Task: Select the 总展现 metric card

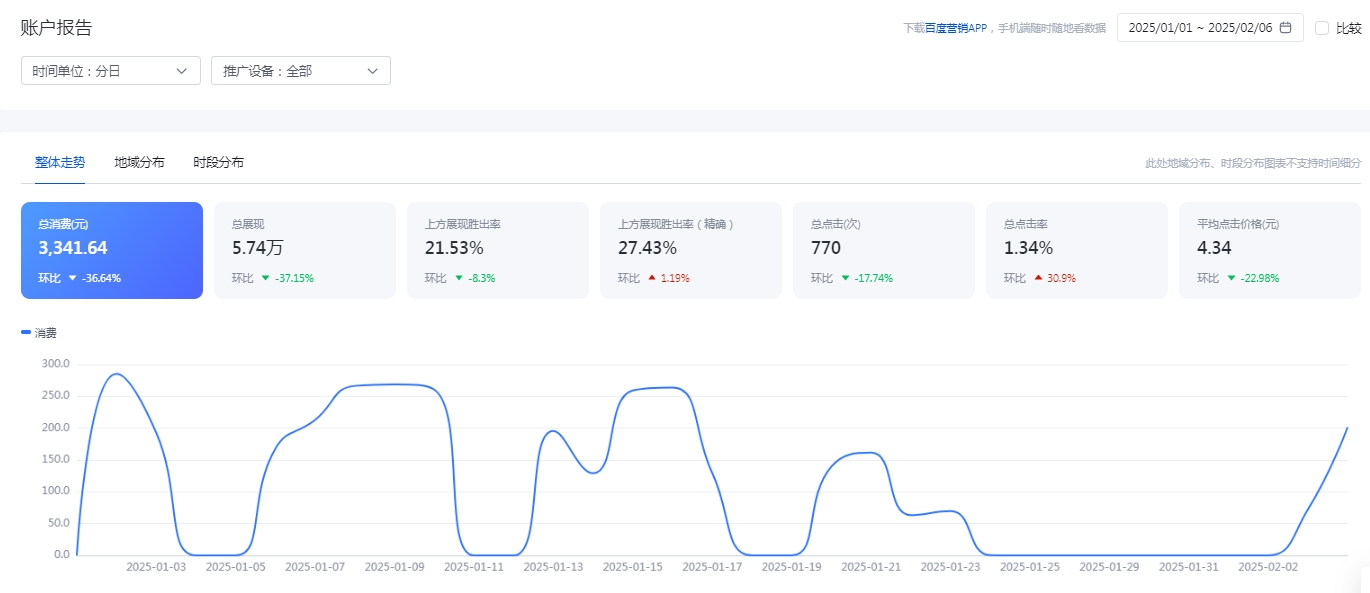Action: 305,250
